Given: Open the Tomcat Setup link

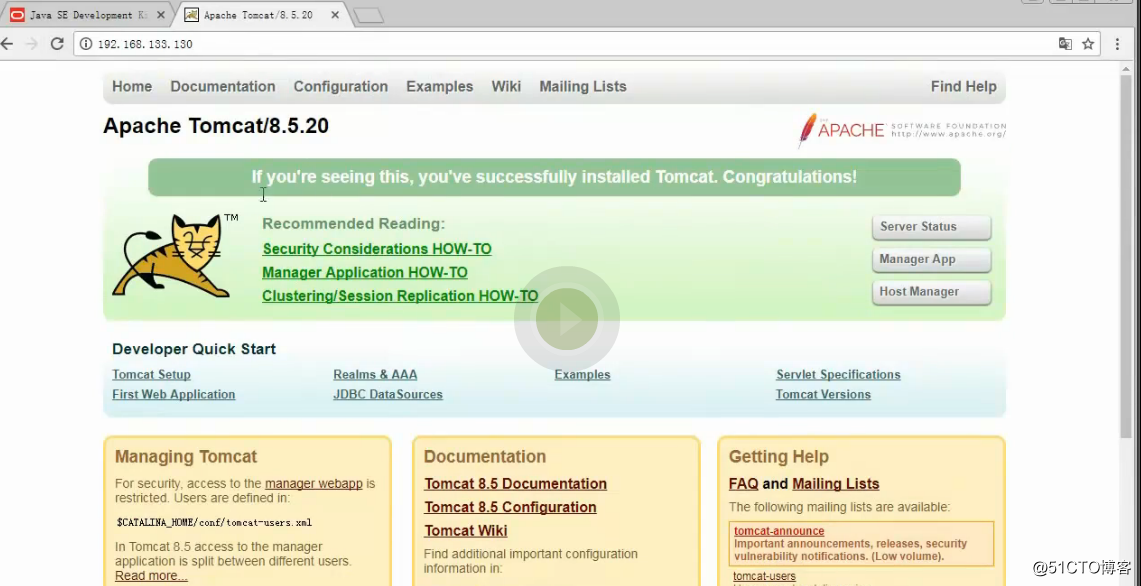Looking at the screenshot, I should coord(151,374).
